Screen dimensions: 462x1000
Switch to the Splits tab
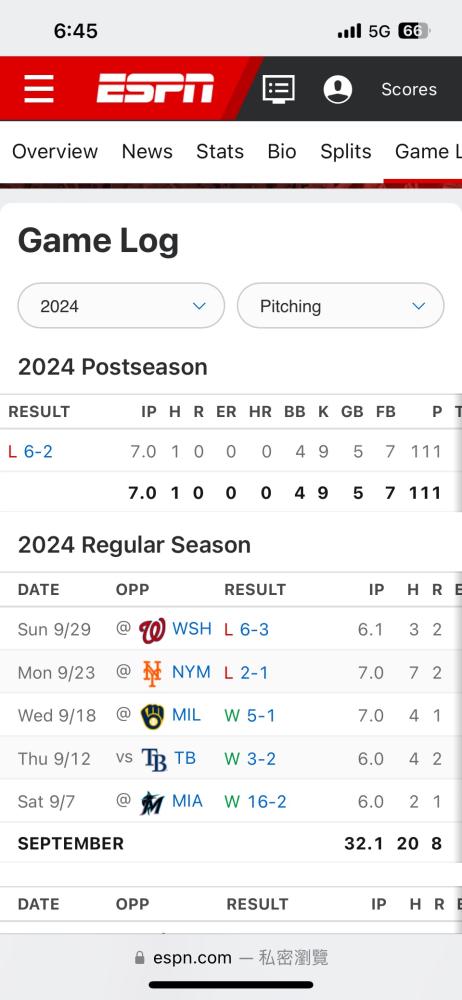345,151
